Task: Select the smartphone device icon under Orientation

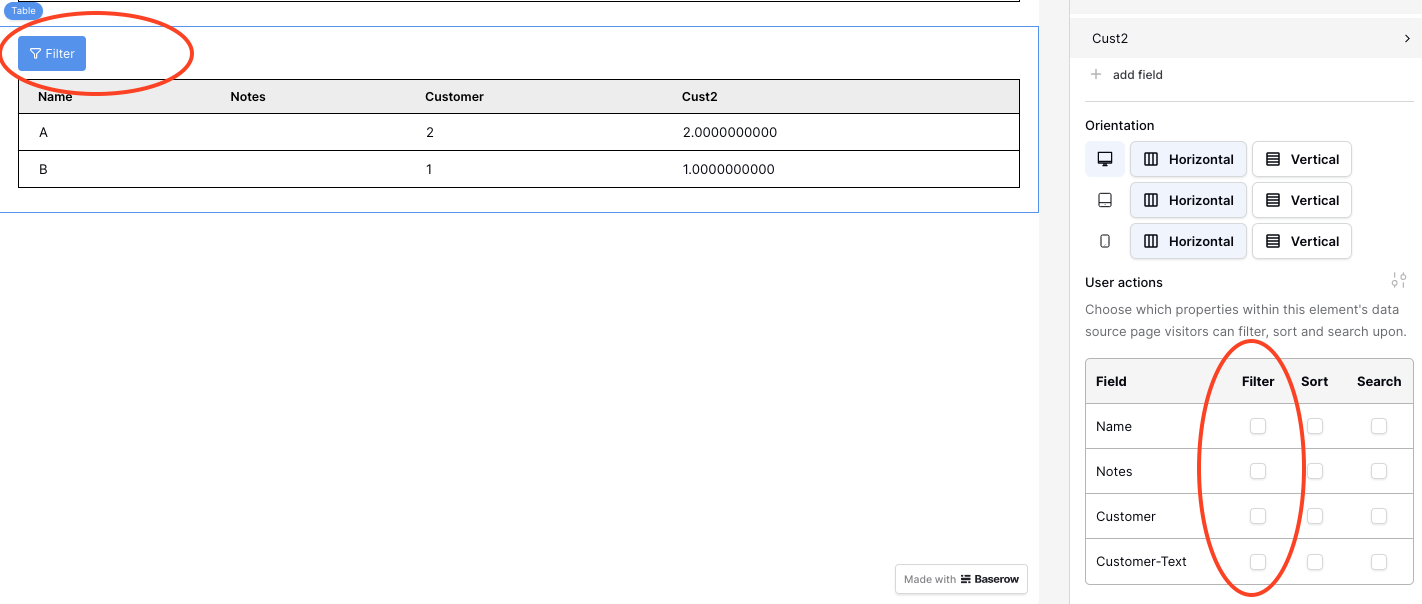Action: pyautogui.click(x=1105, y=241)
